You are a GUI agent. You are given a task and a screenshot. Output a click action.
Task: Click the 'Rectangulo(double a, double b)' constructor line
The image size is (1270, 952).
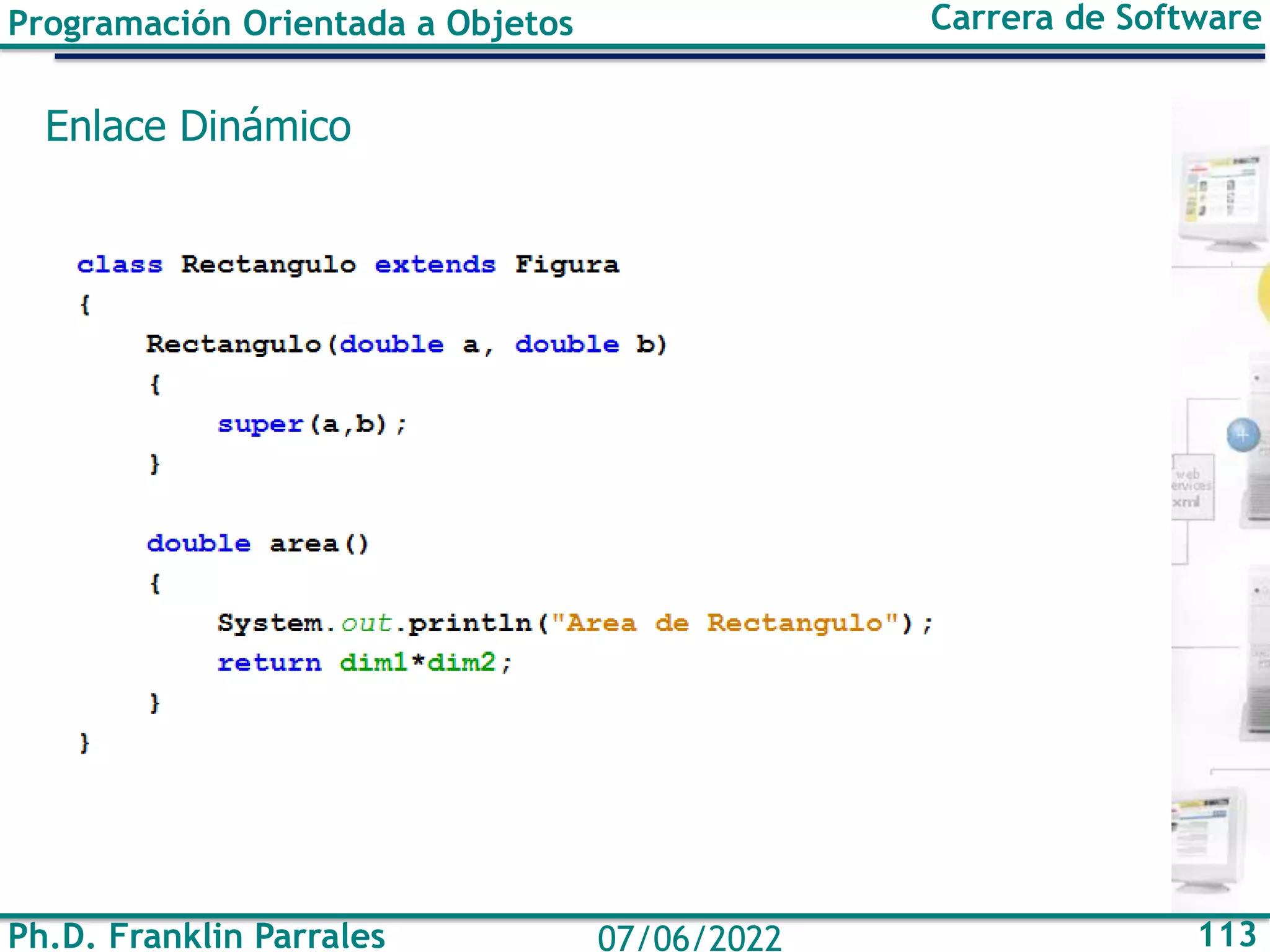pos(407,345)
